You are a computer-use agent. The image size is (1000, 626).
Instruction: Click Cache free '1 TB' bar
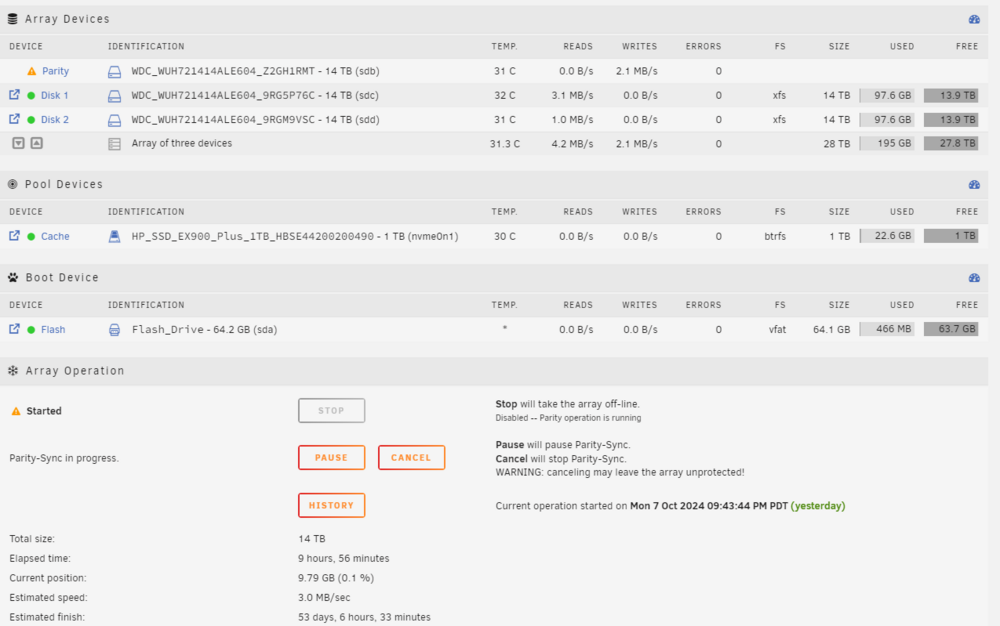[x=951, y=236]
